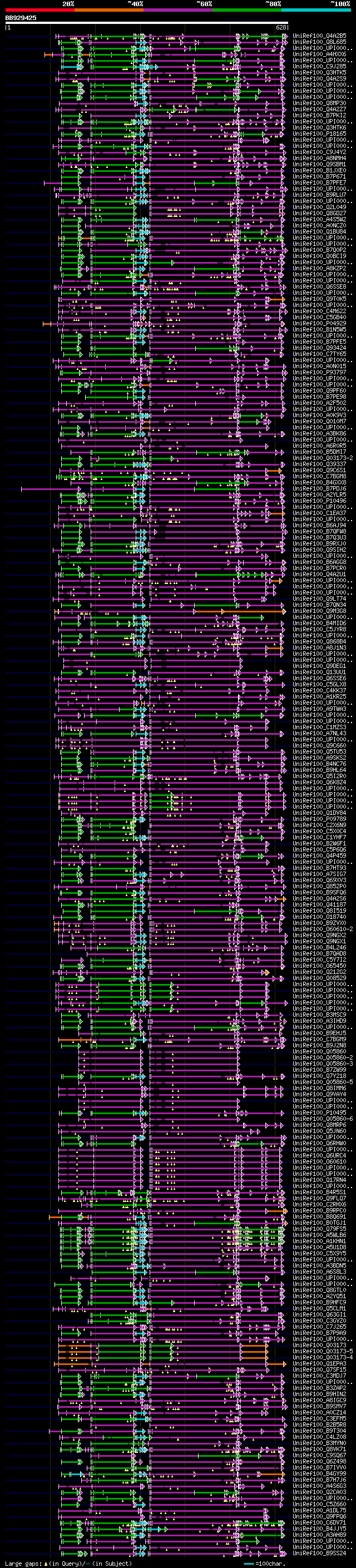The width and height of the screenshot is (356, 1568).
Task: Select the UniRef100_B9SS24 label
Action: coord(319,1554)
